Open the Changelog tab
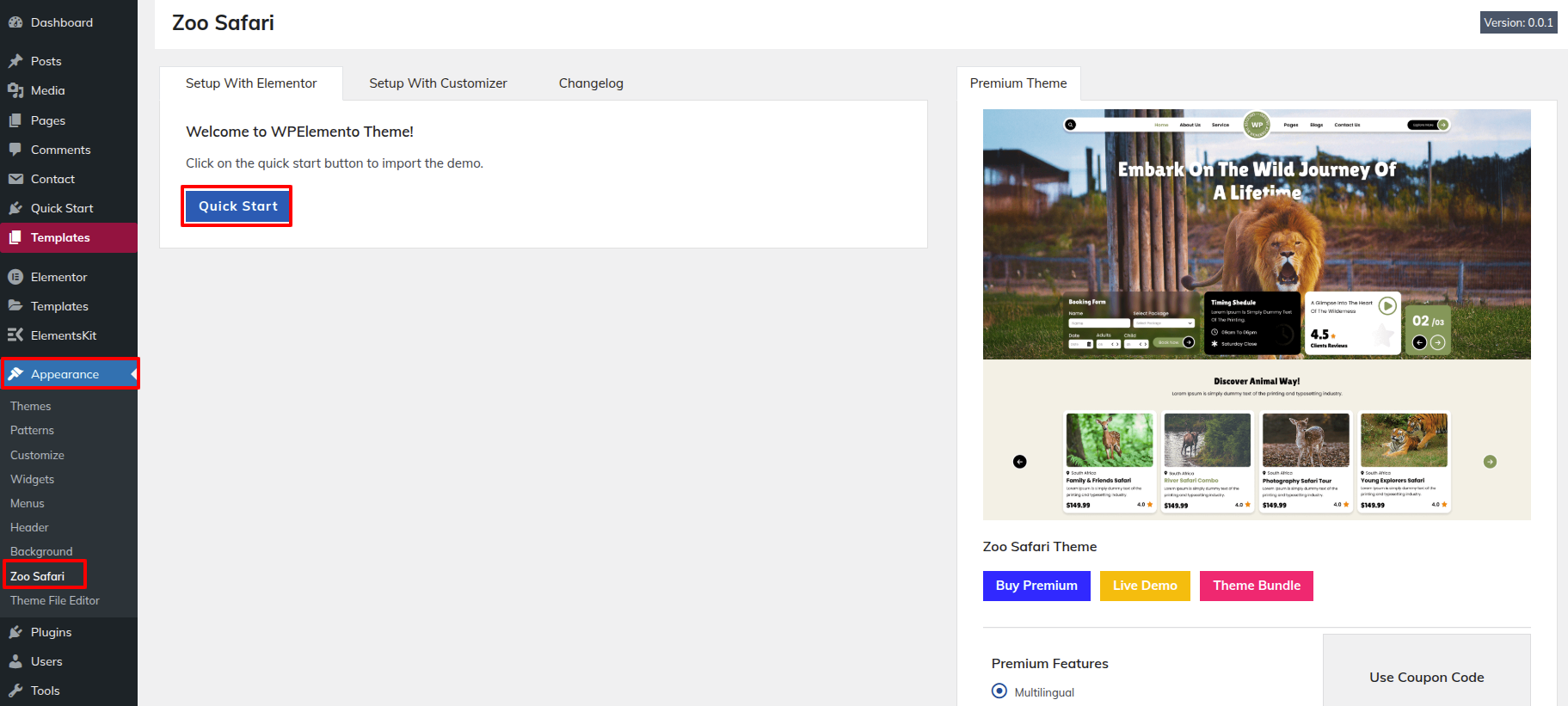Viewport: 1568px width, 706px height. (x=591, y=83)
